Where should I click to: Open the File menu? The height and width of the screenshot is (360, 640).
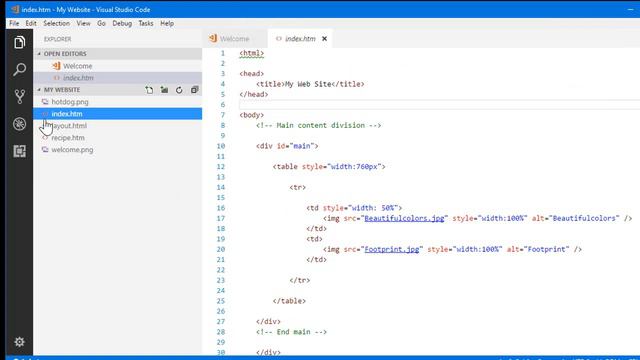click(x=14, y=23)
